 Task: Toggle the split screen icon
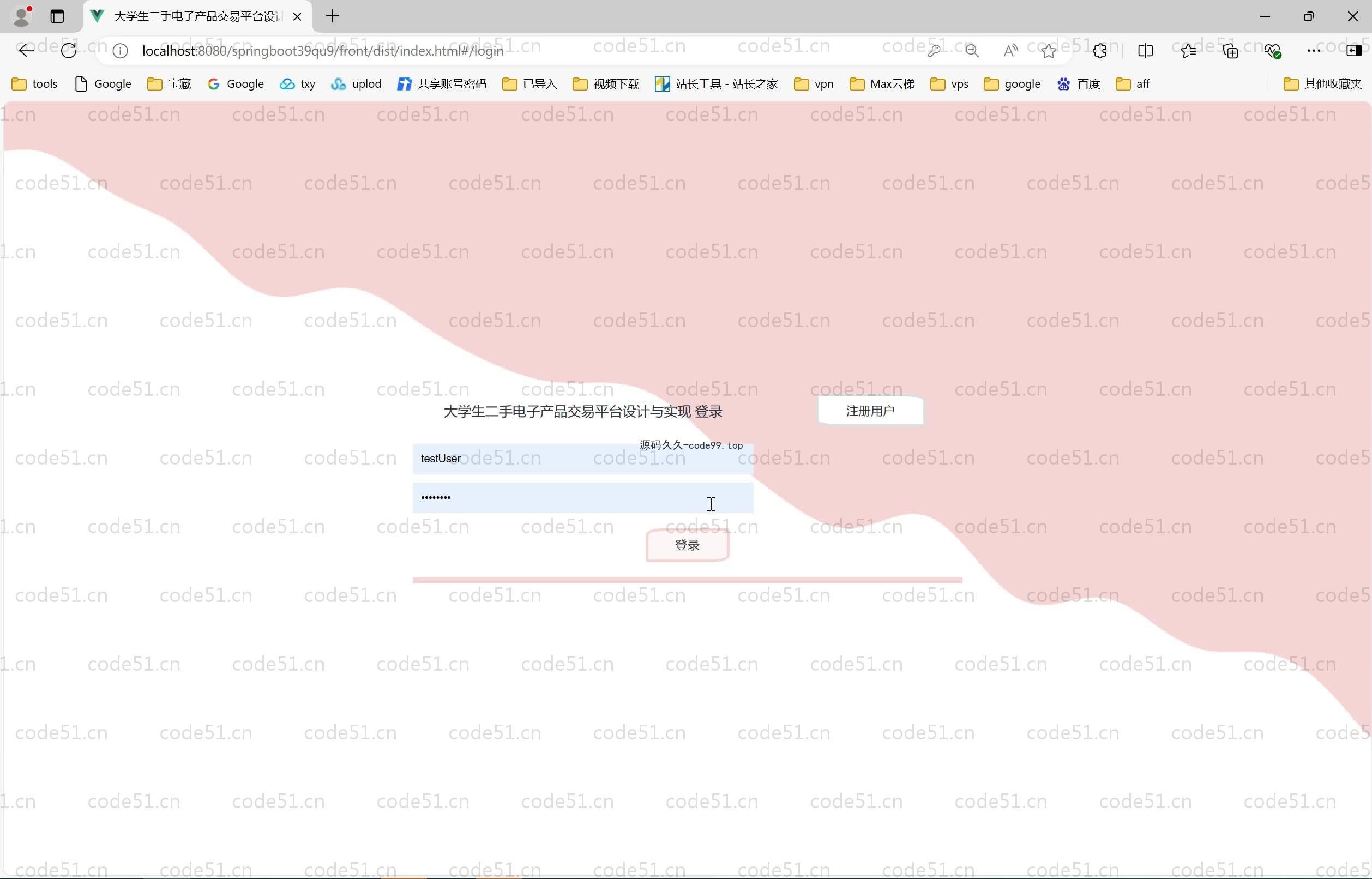[1146, 51]
